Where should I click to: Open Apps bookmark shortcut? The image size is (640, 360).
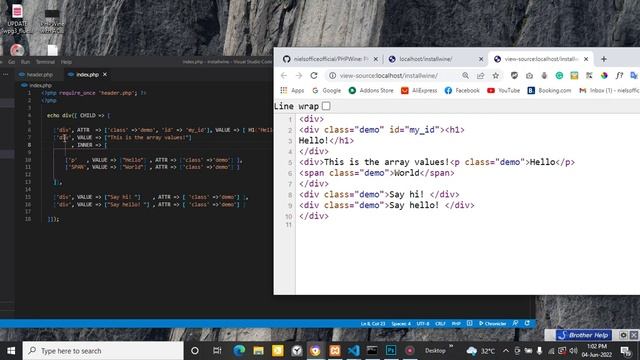point(292,91)
